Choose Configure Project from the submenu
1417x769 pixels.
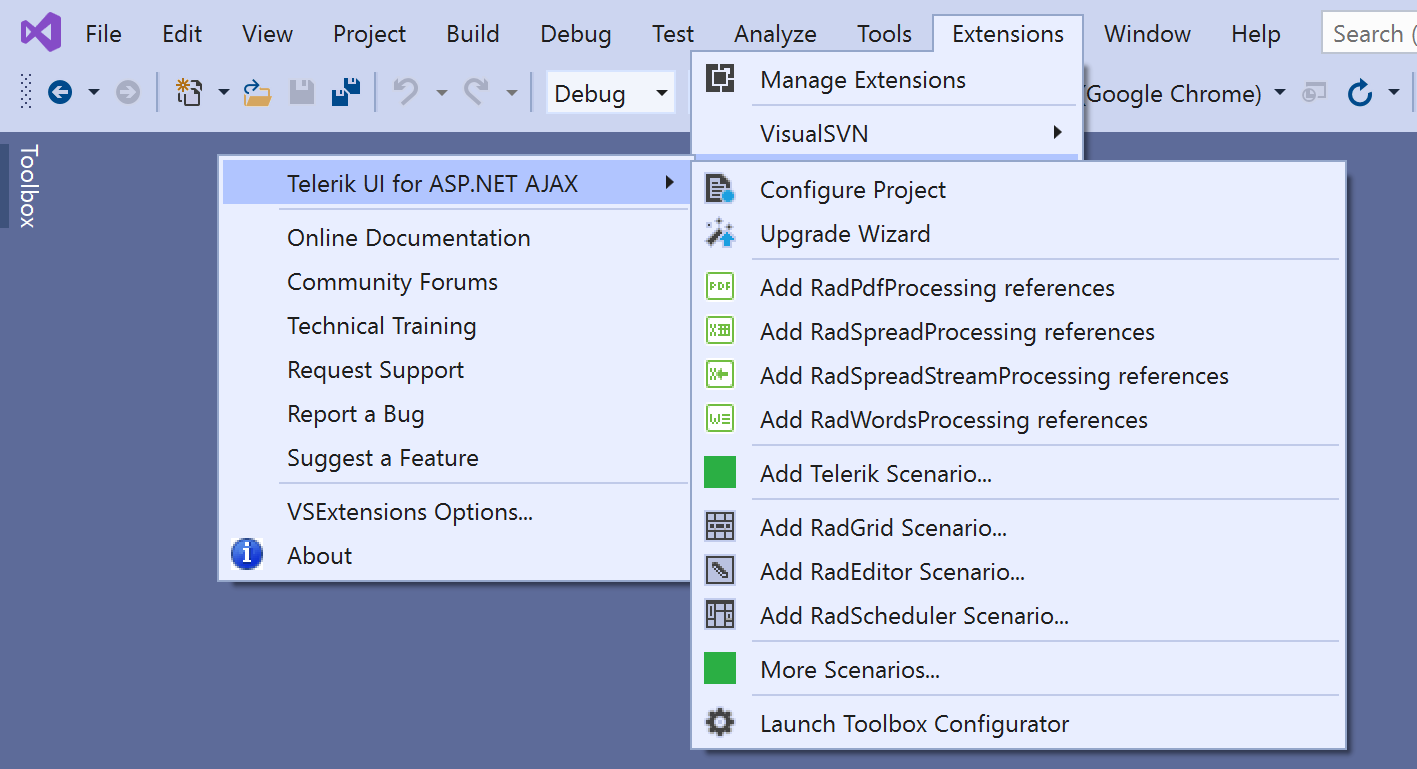tap(853, 190)
